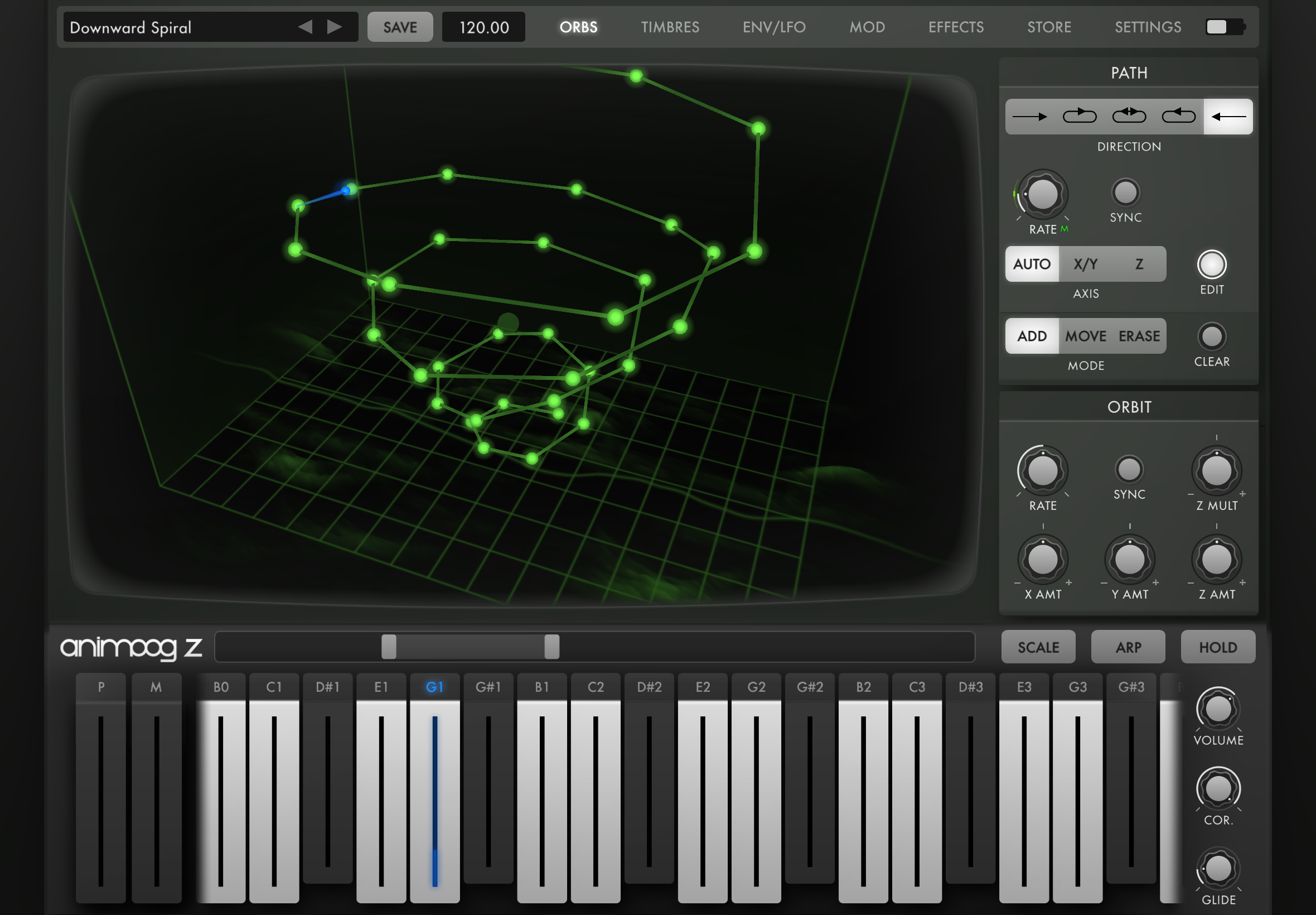Click the COR. knob

coord(1218,789)
